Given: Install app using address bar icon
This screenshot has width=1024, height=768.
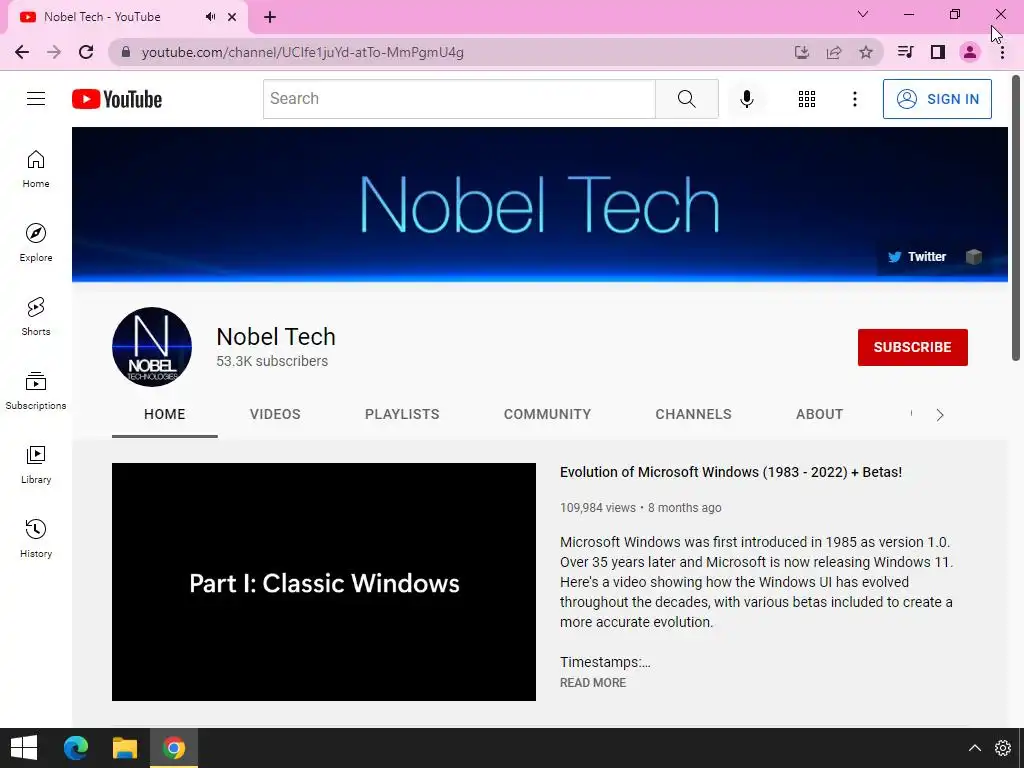Looking at the screenshot, I should 801,52.
